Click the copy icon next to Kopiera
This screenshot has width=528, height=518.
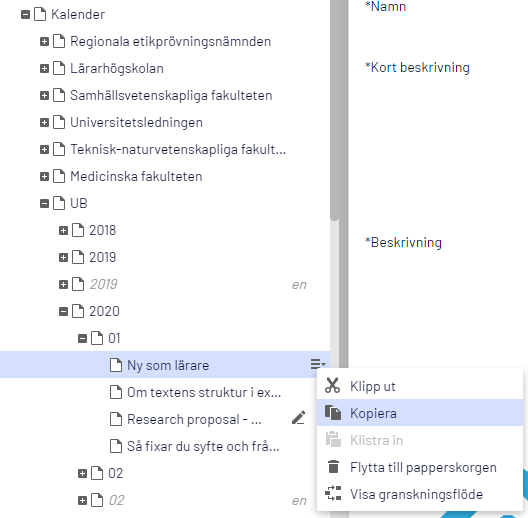pos(333,413)
